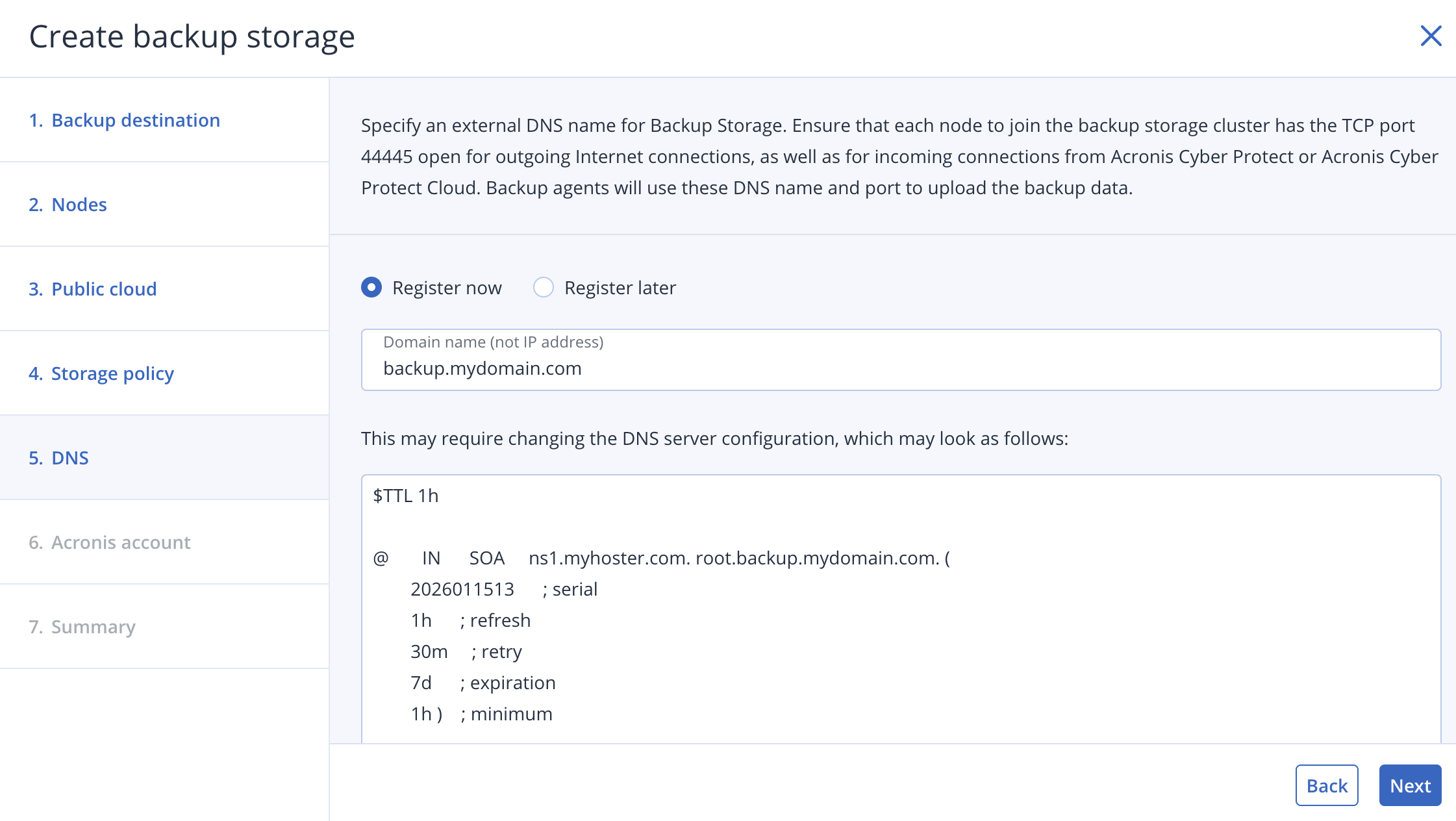Go to the Summary step

93,627
